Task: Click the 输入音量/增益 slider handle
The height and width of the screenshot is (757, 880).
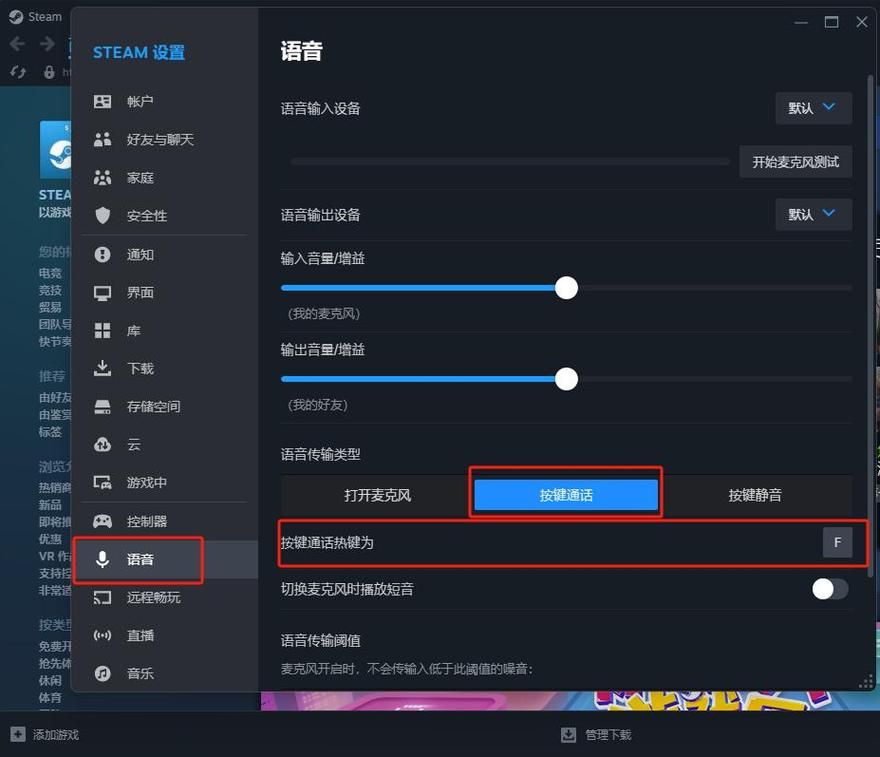Action: click(566, 288)
